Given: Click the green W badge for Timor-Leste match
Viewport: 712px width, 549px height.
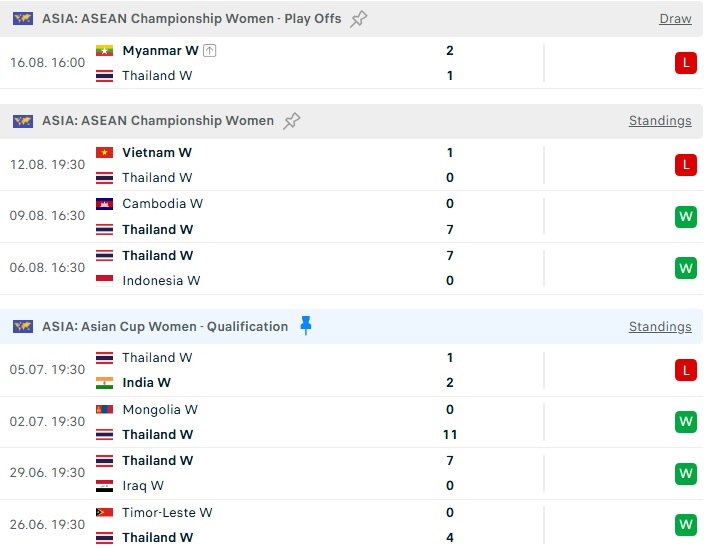Looking at the screenshot, I should tap(686, 525).
